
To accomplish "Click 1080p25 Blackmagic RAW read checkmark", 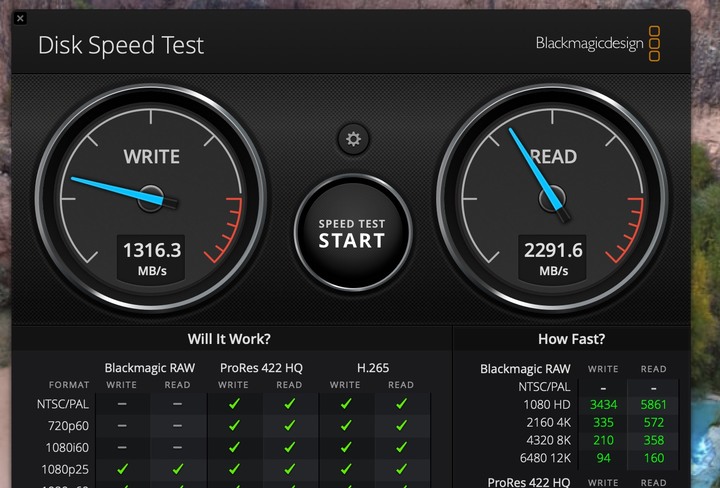I will point(178,469).
